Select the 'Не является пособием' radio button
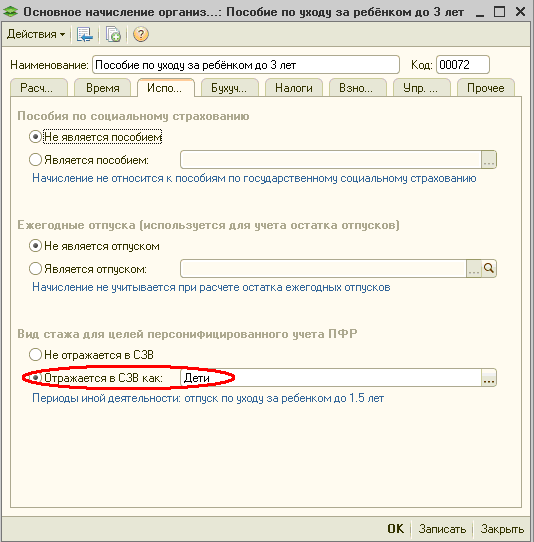The image size is (534, 542). point(35,137)
